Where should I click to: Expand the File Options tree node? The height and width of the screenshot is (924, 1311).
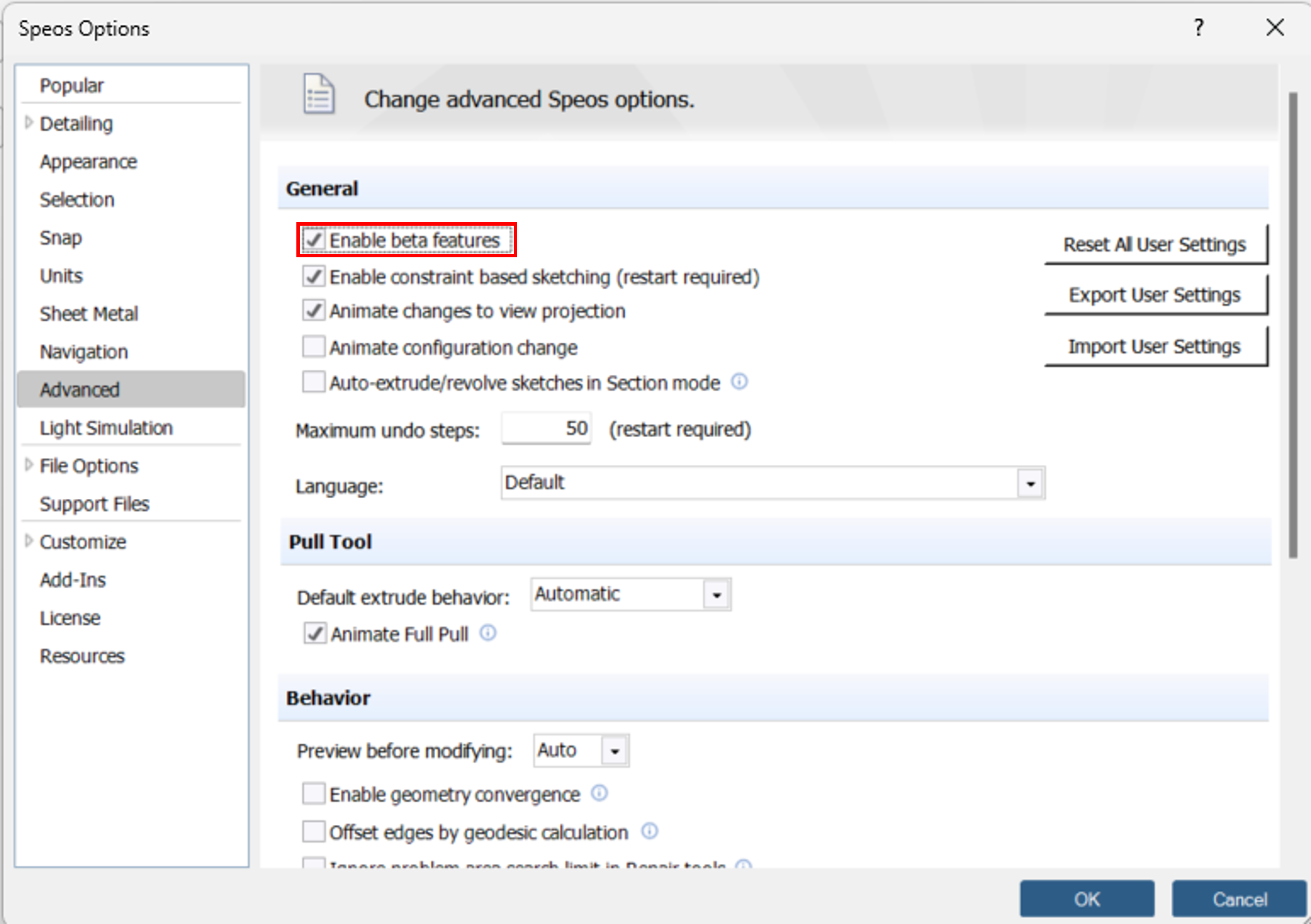[29, 465]
